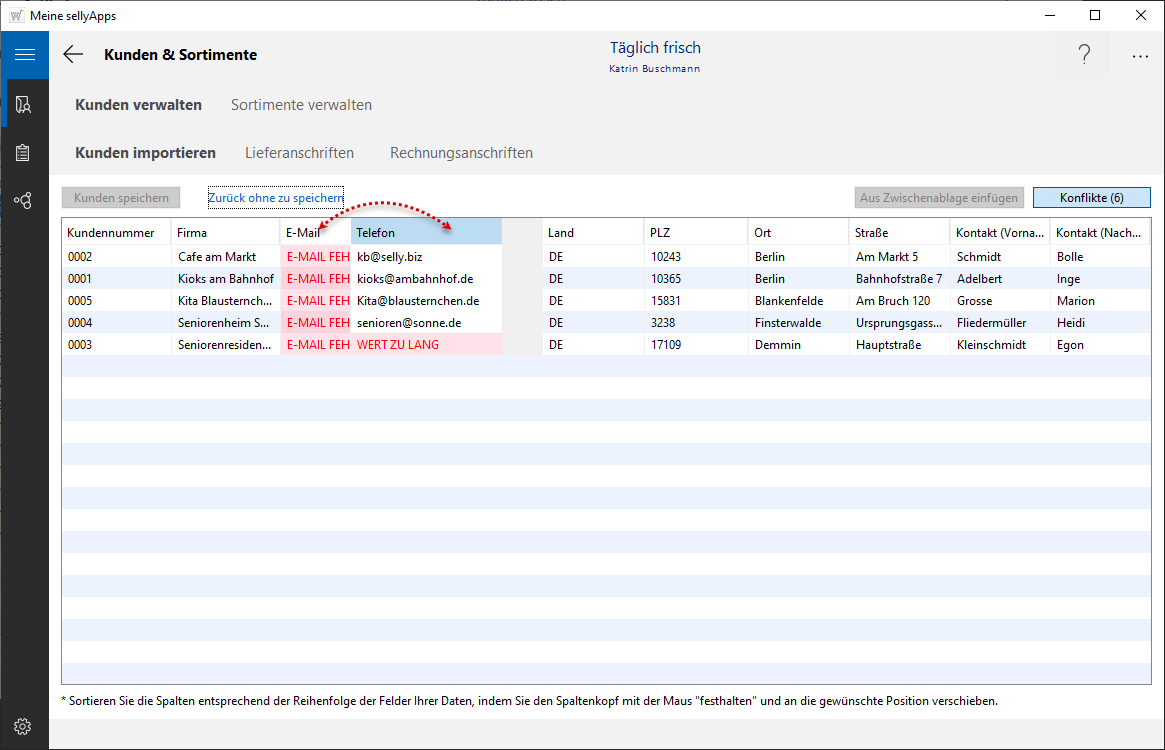Open the share connections sidebar icon
This screenshot has width=1165, height=750.
point(24,201)
